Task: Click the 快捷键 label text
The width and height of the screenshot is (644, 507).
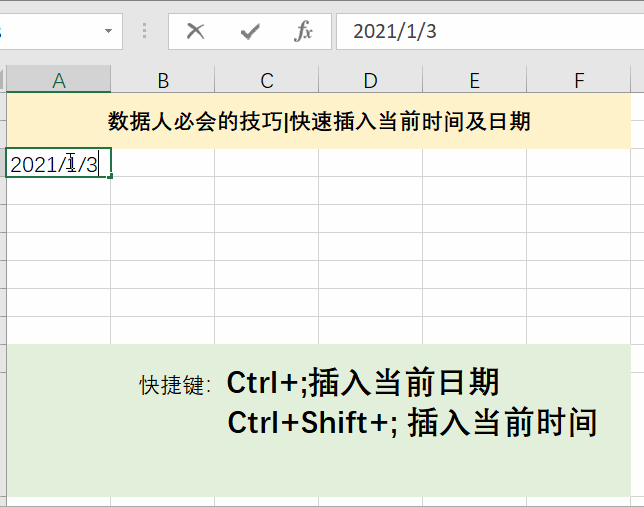Action: [x=175, y=385]
